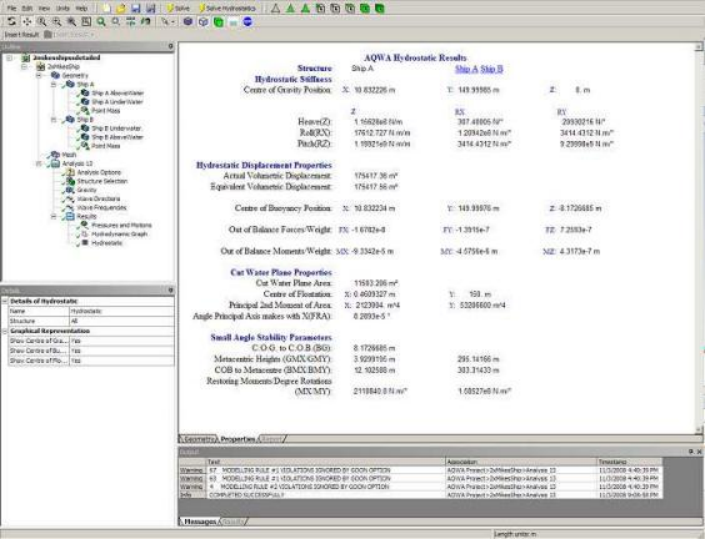Switch to the Messages tab
The height and width of the screenshot is (539, 705).
coord(200,521)
